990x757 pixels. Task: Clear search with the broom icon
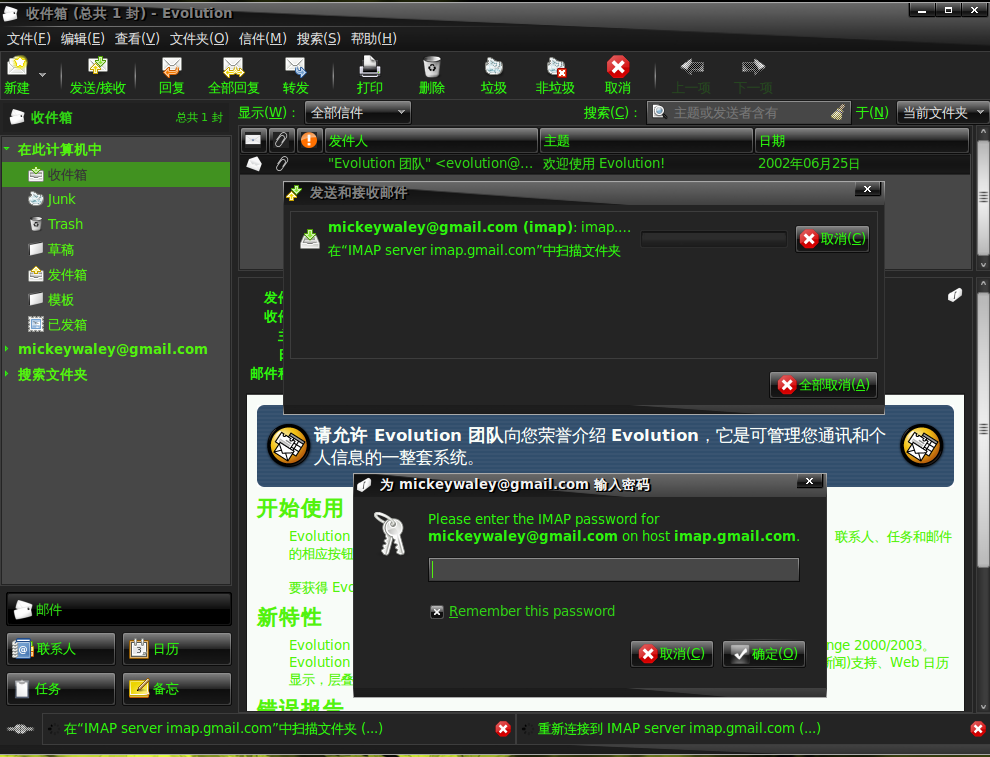pyautogui.click(x=838, y=112)
